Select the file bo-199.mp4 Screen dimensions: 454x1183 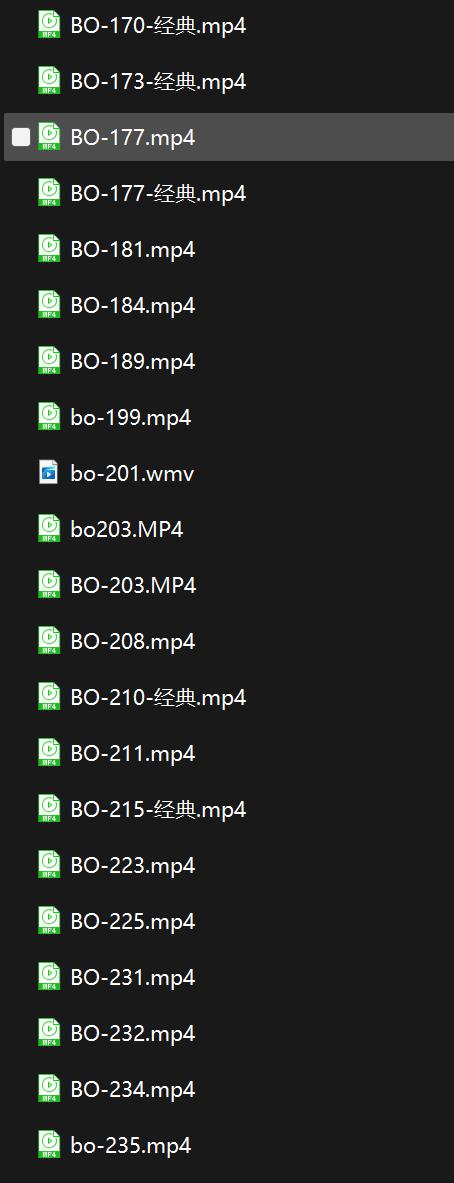(130, 417)
